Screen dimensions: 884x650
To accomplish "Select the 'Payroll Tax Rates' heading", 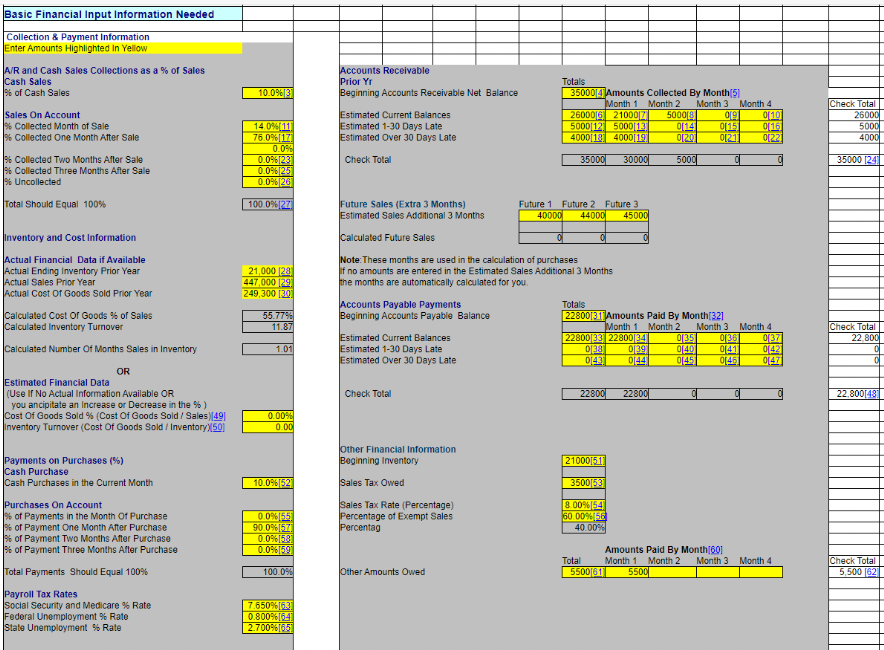I will [x=41, y=594].
